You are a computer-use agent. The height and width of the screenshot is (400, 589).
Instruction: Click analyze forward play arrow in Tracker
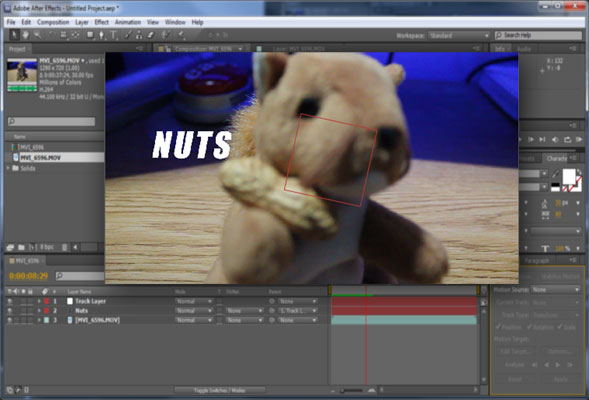558,365
